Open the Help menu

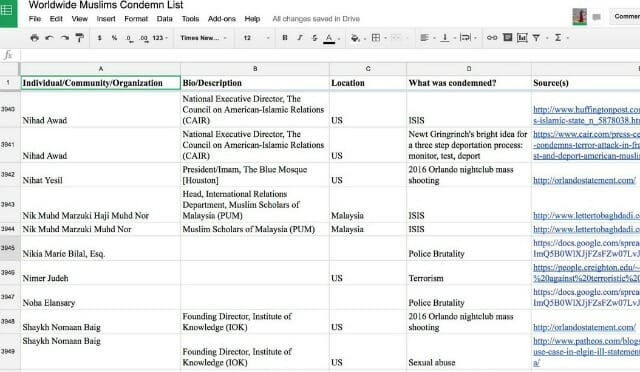tap(252, 19)
